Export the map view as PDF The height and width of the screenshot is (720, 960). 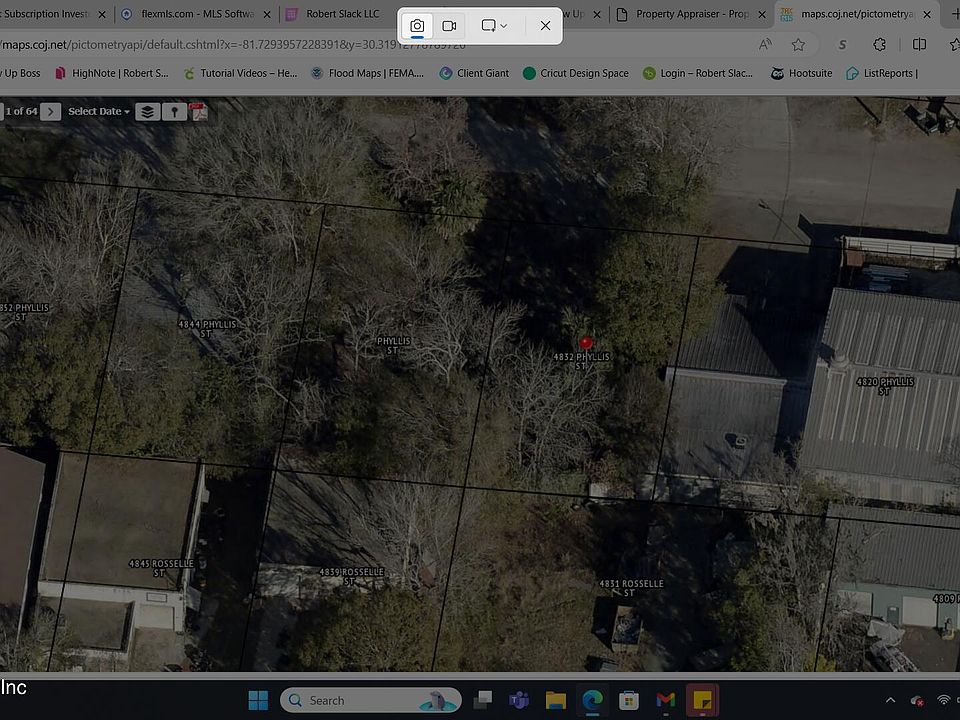(199, 112)
